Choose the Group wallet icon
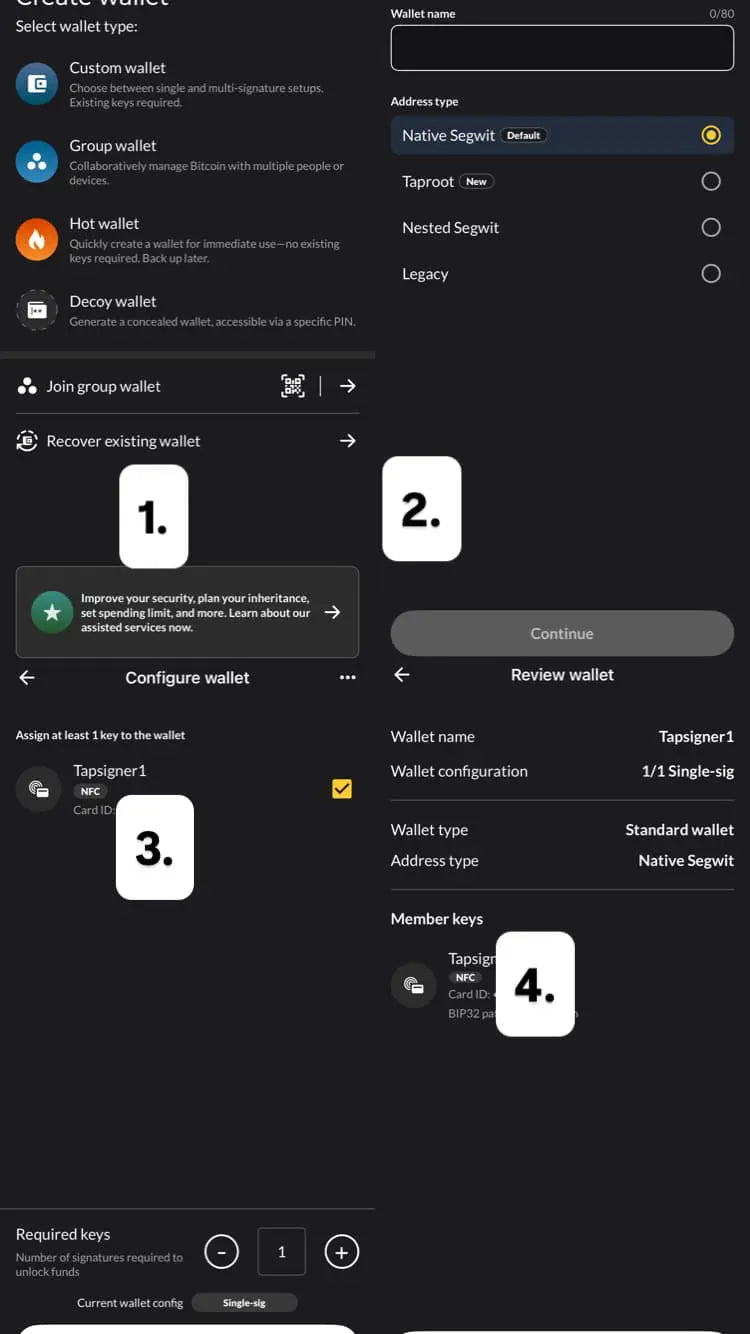This screenshot has height=1334, width=750. 37,161
